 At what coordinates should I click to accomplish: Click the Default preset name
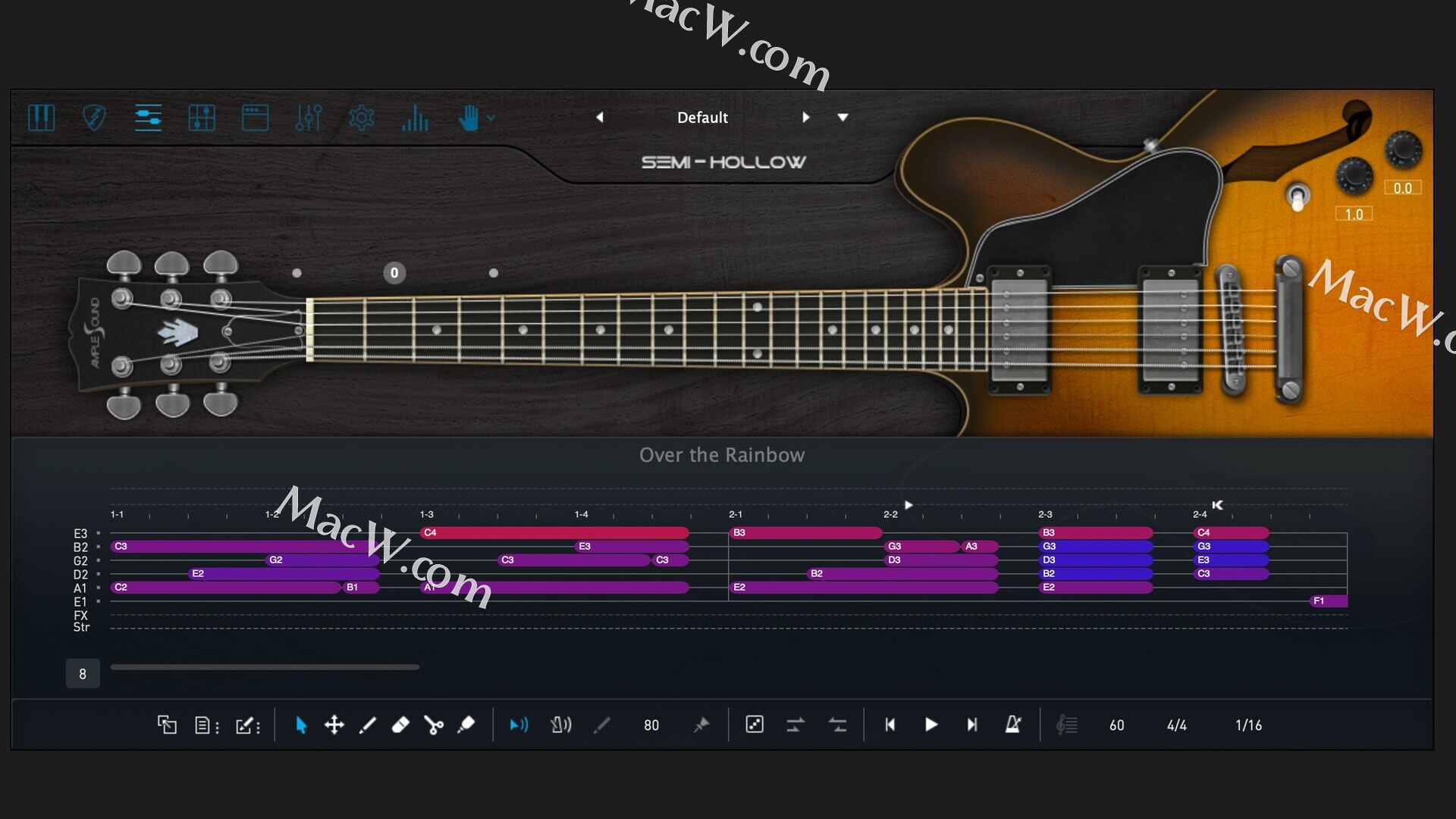click(x=702, y=118)
